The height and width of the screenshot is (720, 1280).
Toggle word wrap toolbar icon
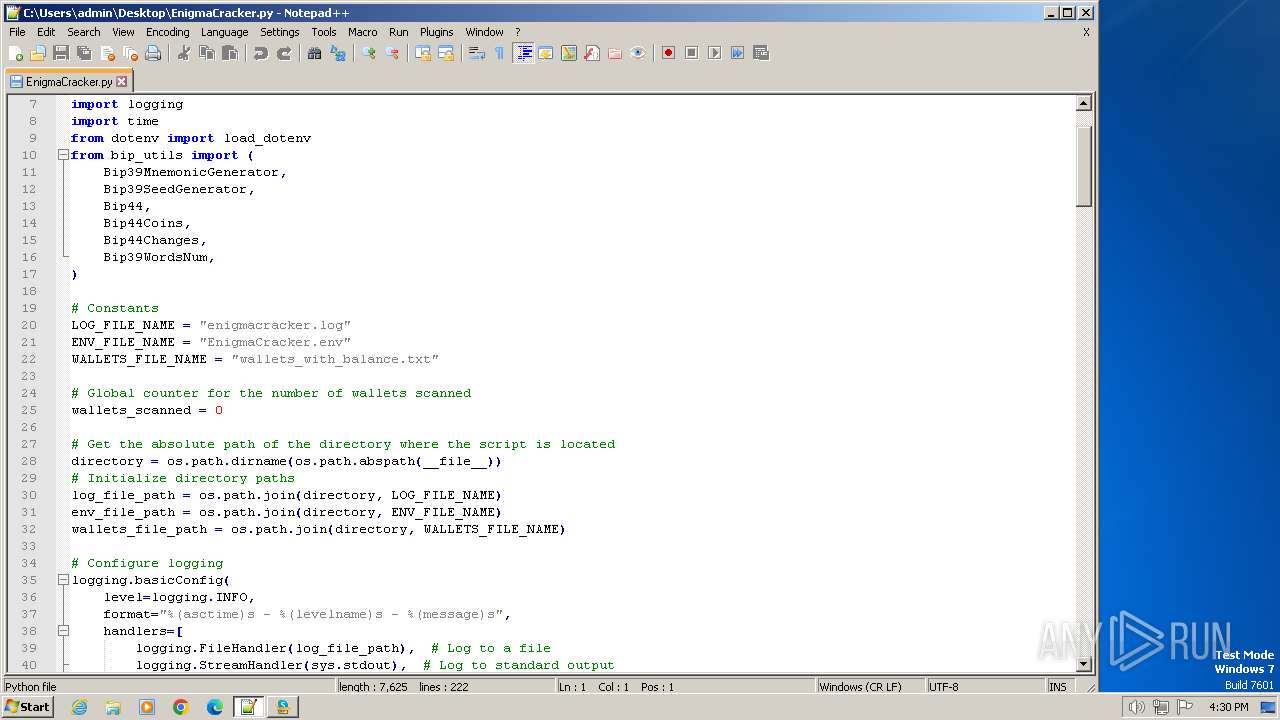pos(477,53)
